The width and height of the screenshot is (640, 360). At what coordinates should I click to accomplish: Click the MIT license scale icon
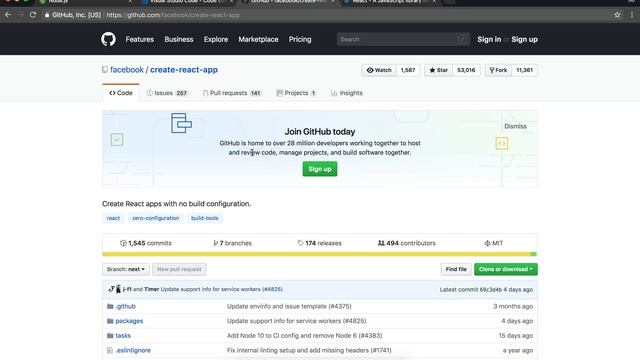coord(487,243)
